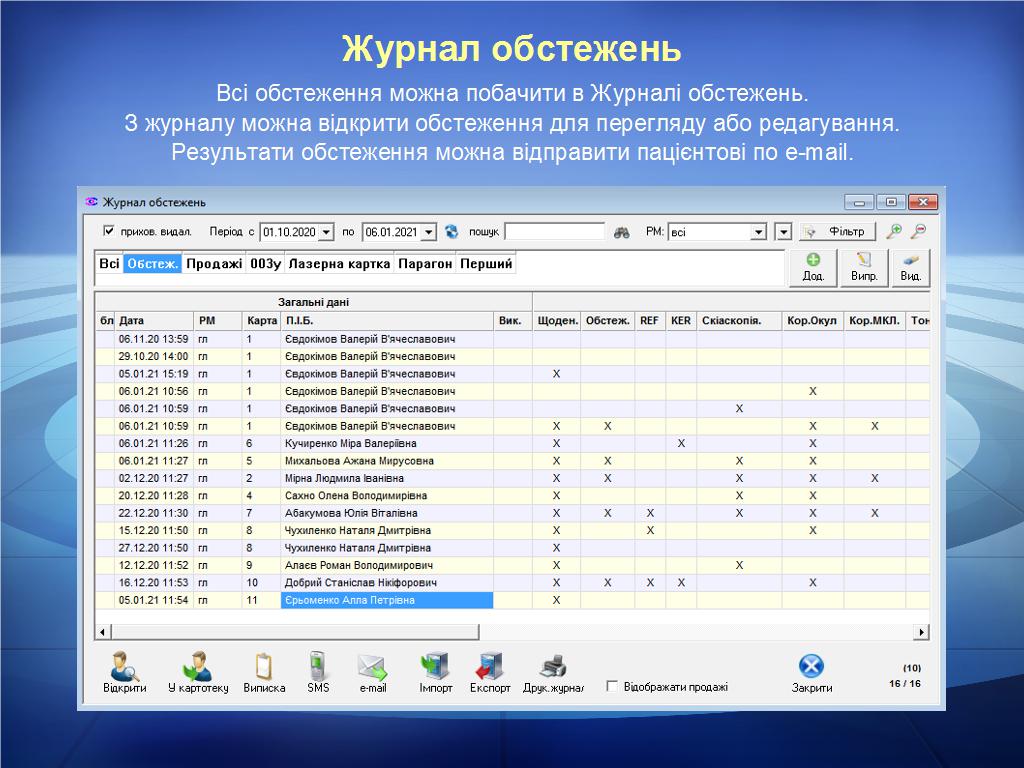Click into the пошук search field
This screenshot has width=1024, height=768.
pos(554,232)
